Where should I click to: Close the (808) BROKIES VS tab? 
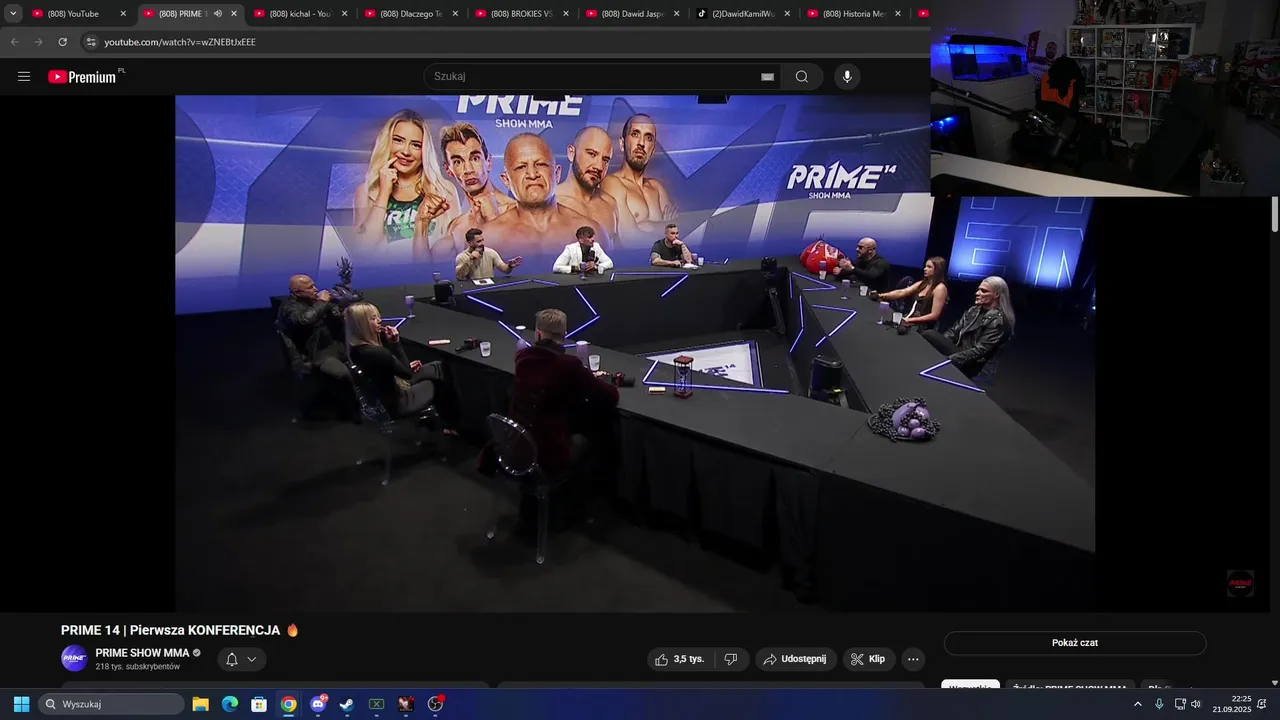coord(567,14)
